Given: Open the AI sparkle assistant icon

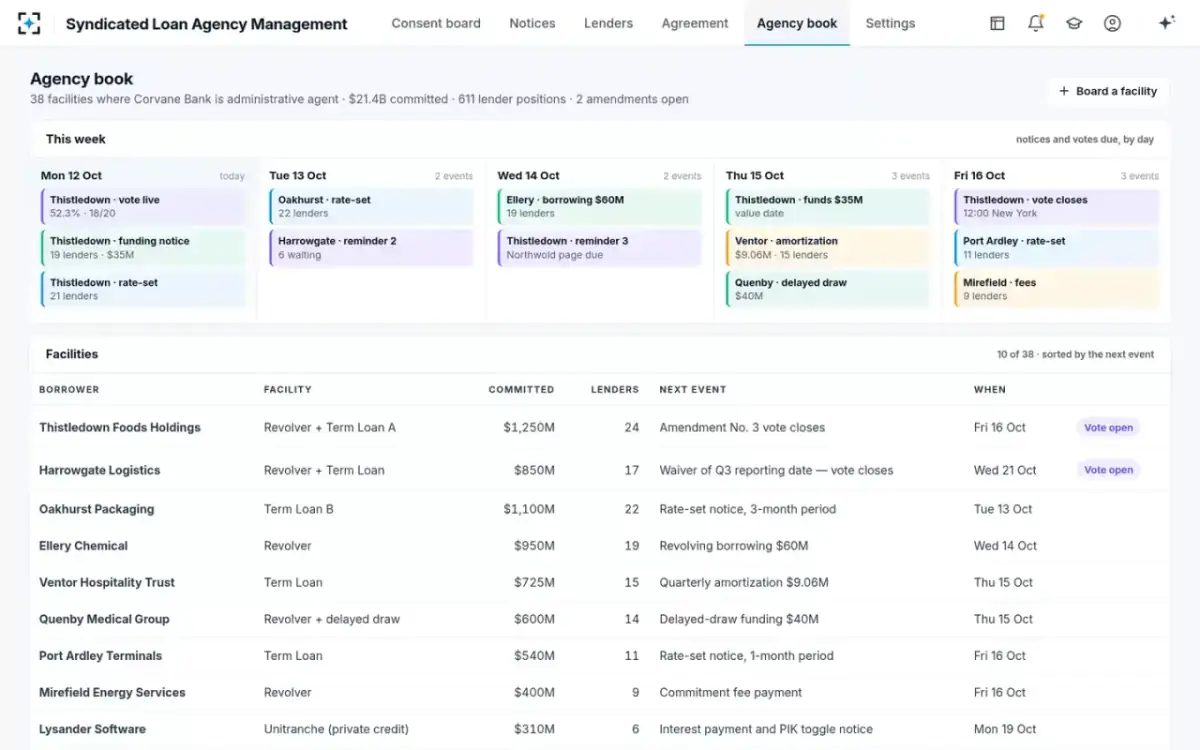Looking at the screenshot, I should pos(1166,23).
